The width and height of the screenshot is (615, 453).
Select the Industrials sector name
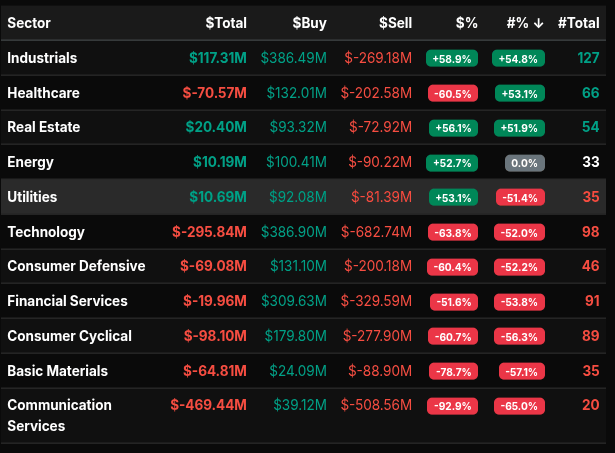pyautogui.click(x=42, y=58)
